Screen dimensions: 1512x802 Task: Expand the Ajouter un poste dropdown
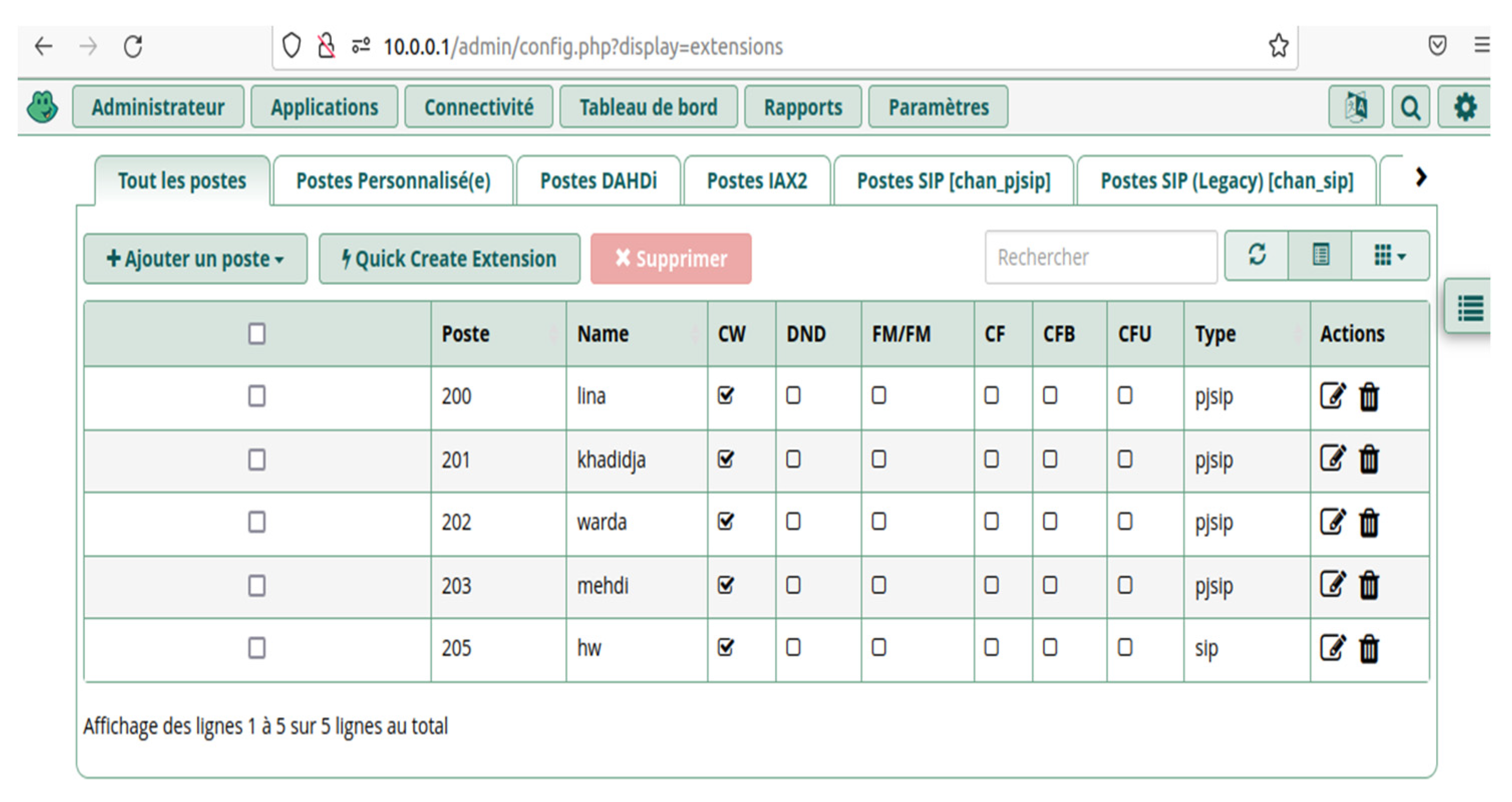(x=195, y=259)
